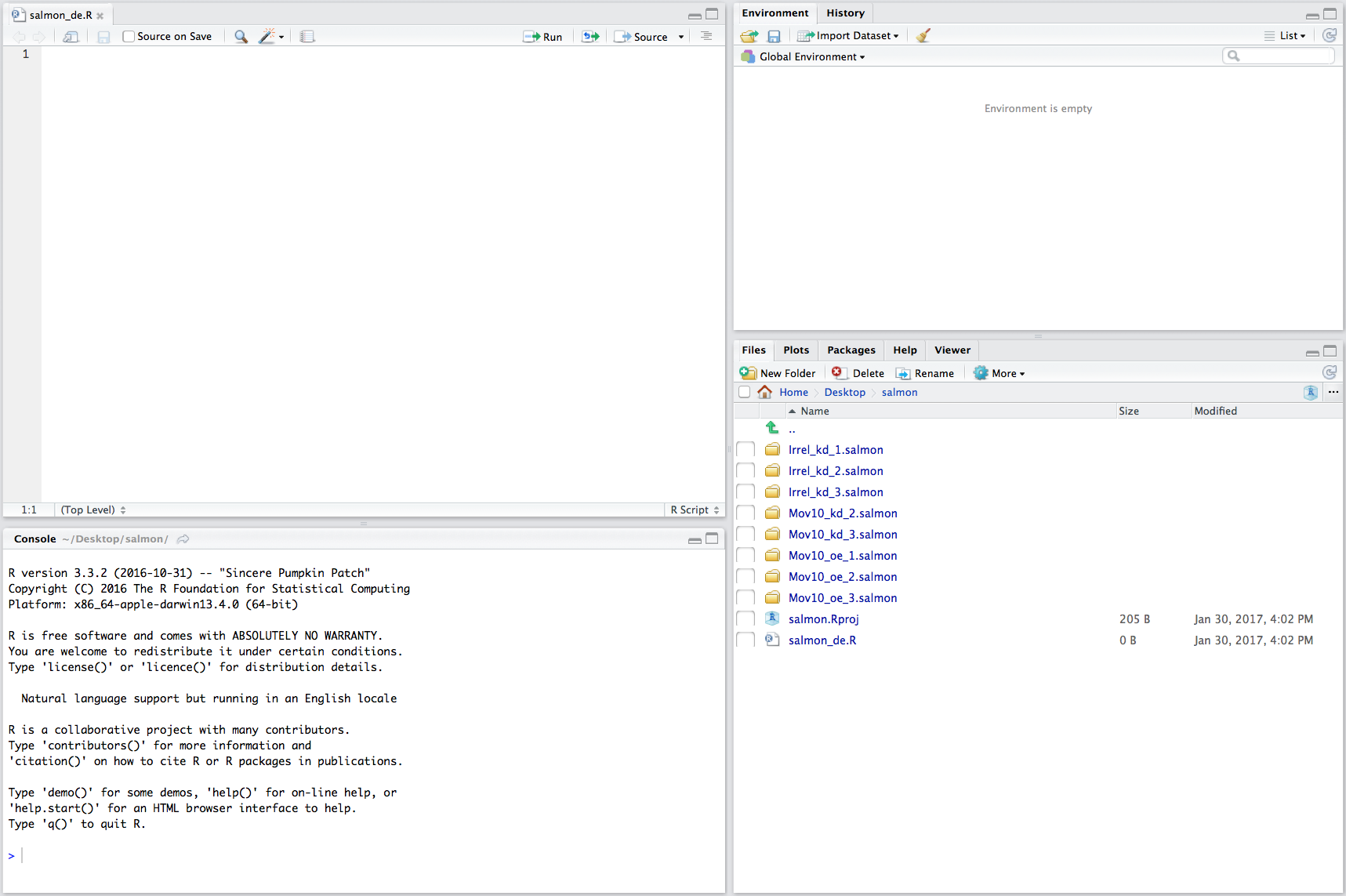Expand the Global Environment dropdown
The image size is (1346, 896).
pyautogui.click(x=811, y=56)
